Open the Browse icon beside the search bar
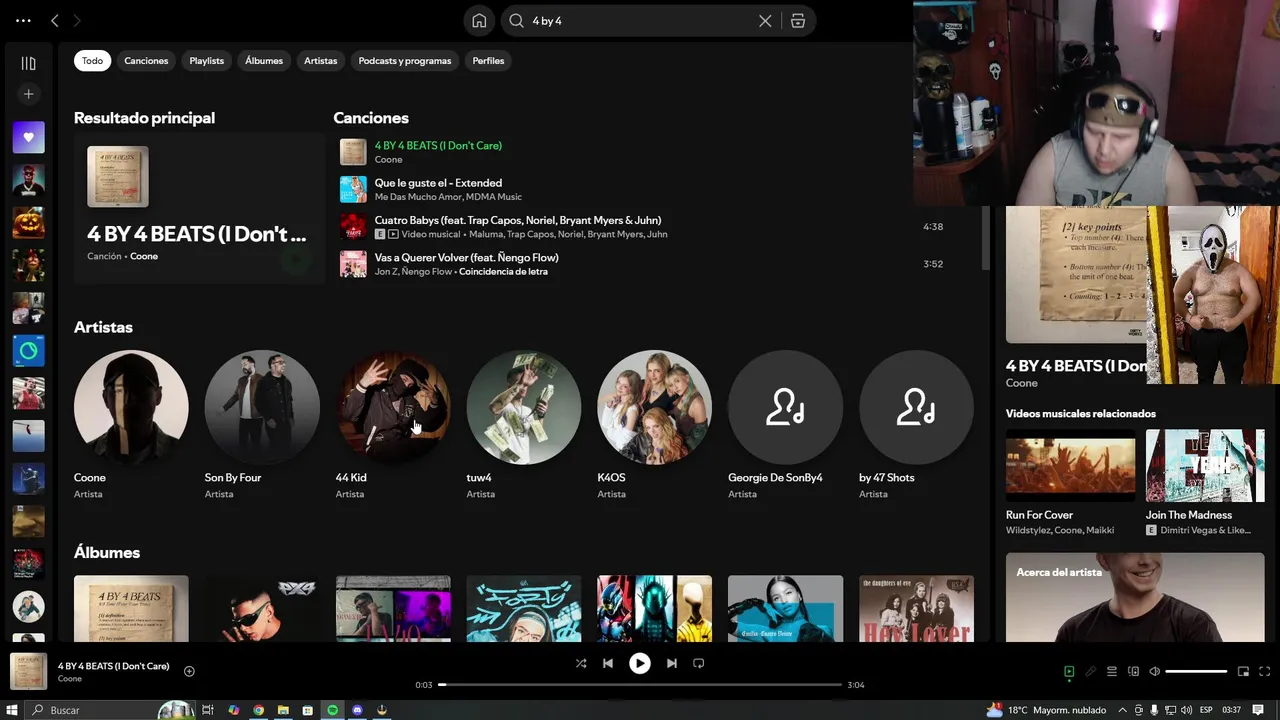1280x720 pixels. click(798, 21)
